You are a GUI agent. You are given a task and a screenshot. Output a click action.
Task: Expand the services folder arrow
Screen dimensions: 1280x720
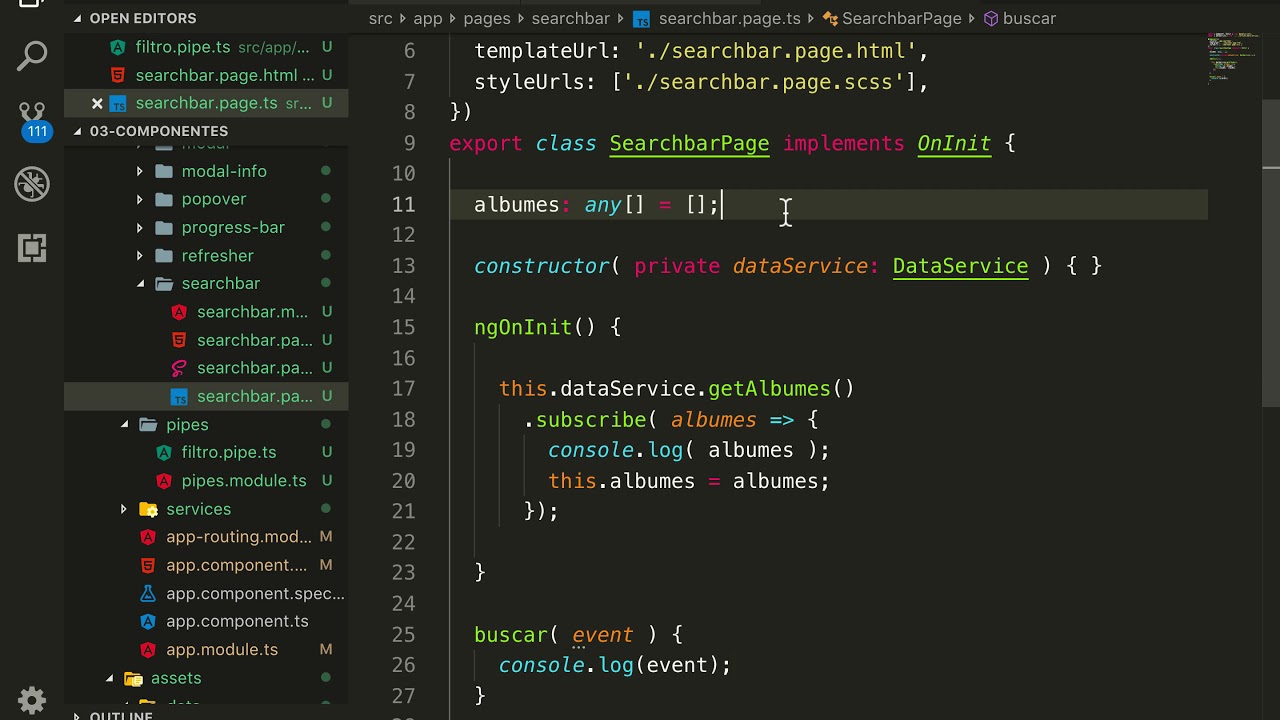[124, 509]
